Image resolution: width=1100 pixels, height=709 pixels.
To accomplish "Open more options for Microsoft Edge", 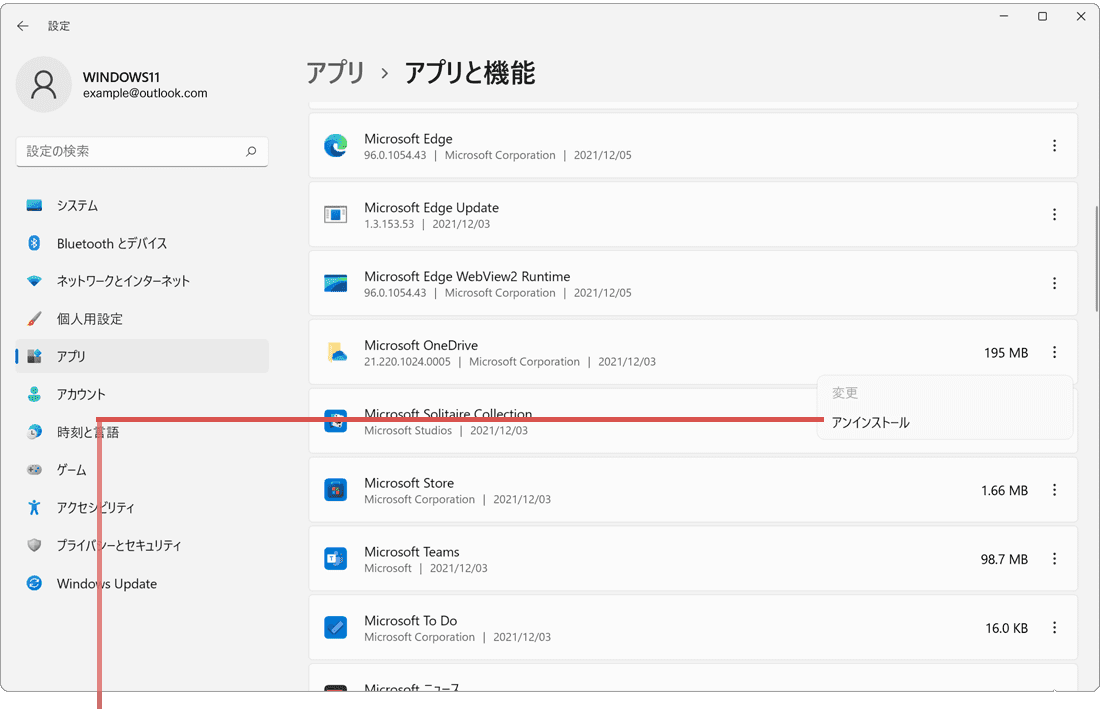I will tap(1054, 146).
